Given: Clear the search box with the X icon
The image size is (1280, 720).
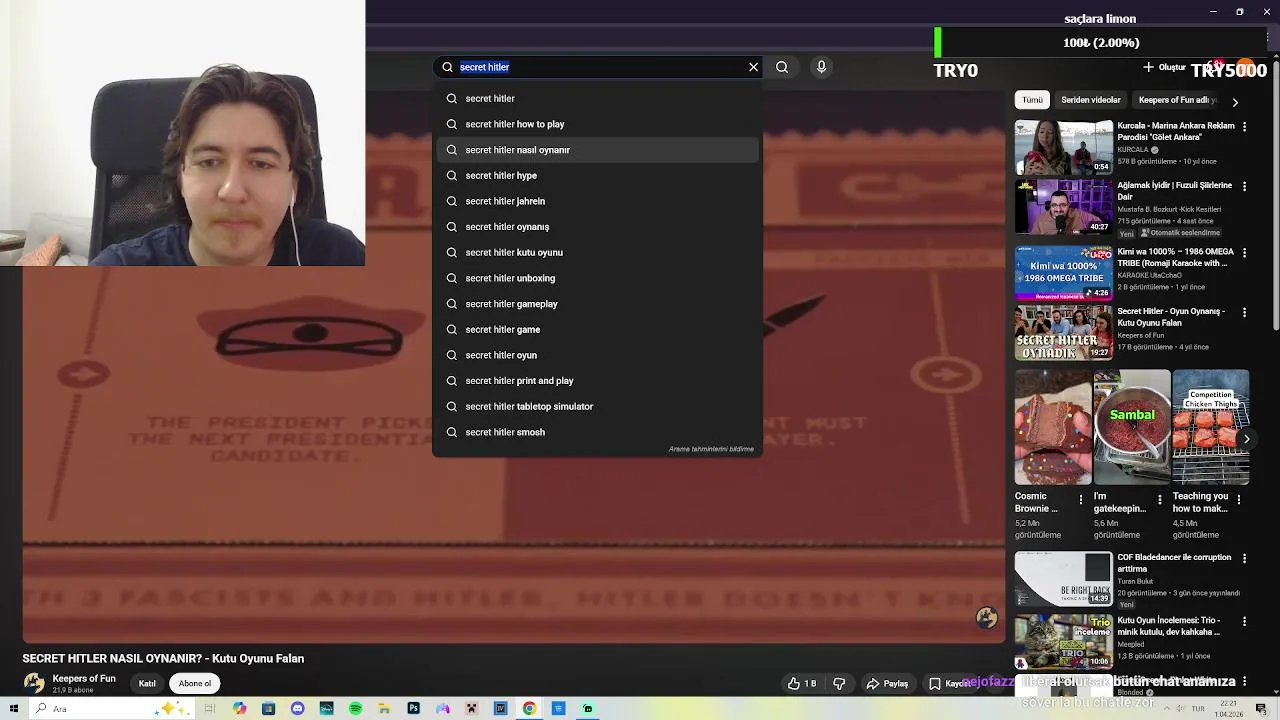Looking at the screenshot, I should (753, 67).
